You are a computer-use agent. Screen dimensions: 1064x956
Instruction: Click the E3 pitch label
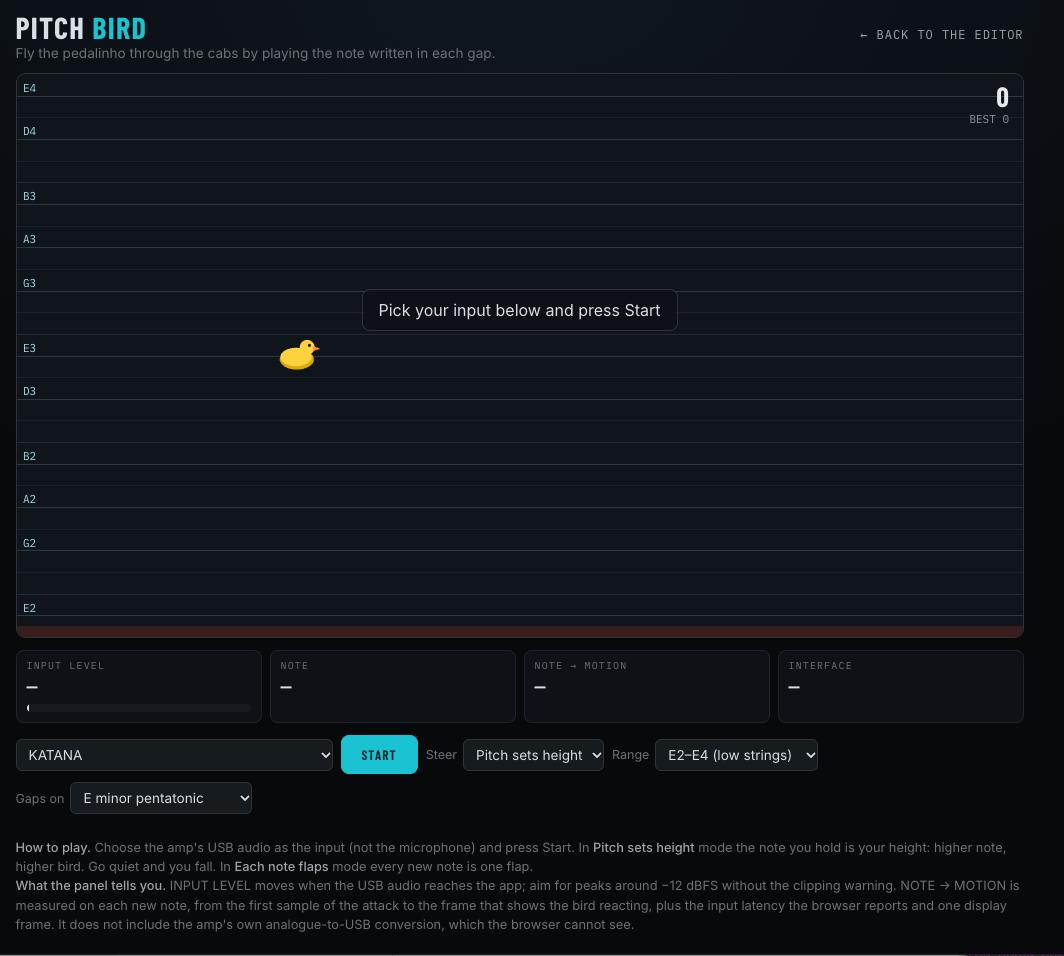pos(29,348)
